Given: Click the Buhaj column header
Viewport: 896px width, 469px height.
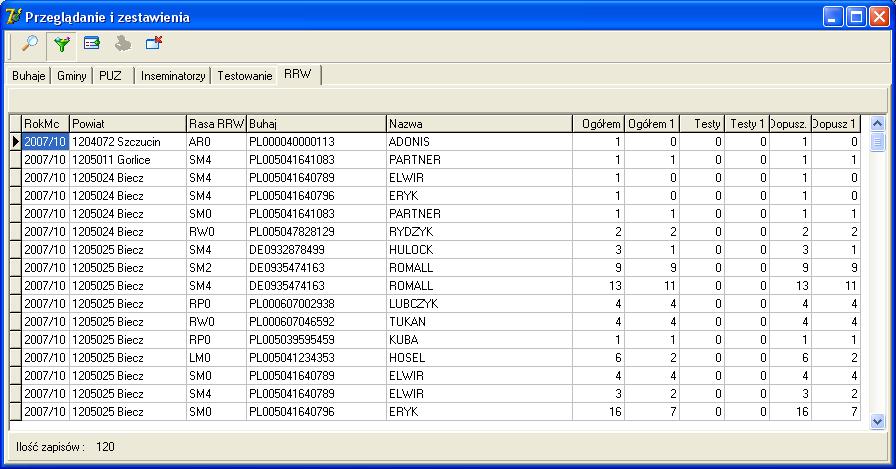Looking at the screenshot, I should [317, 124].
